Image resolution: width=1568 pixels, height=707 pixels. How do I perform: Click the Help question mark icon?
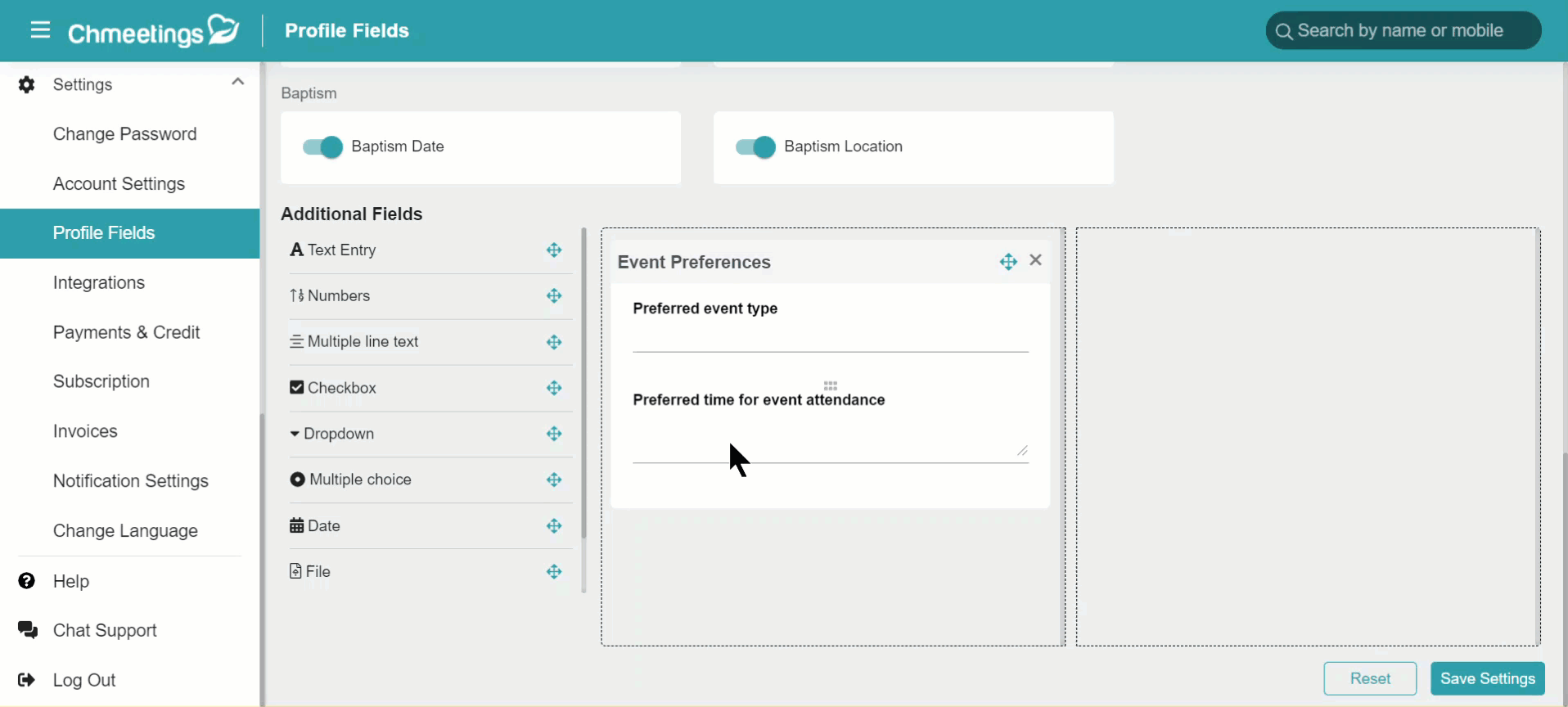26,581
